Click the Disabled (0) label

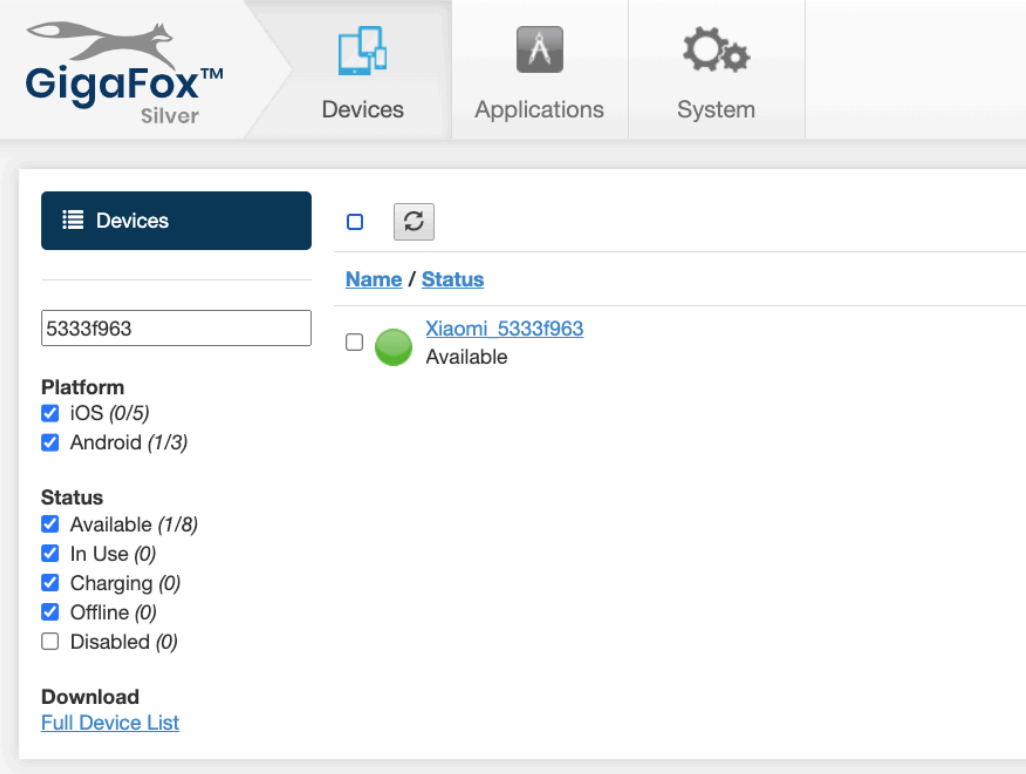[x=124, y=641]
